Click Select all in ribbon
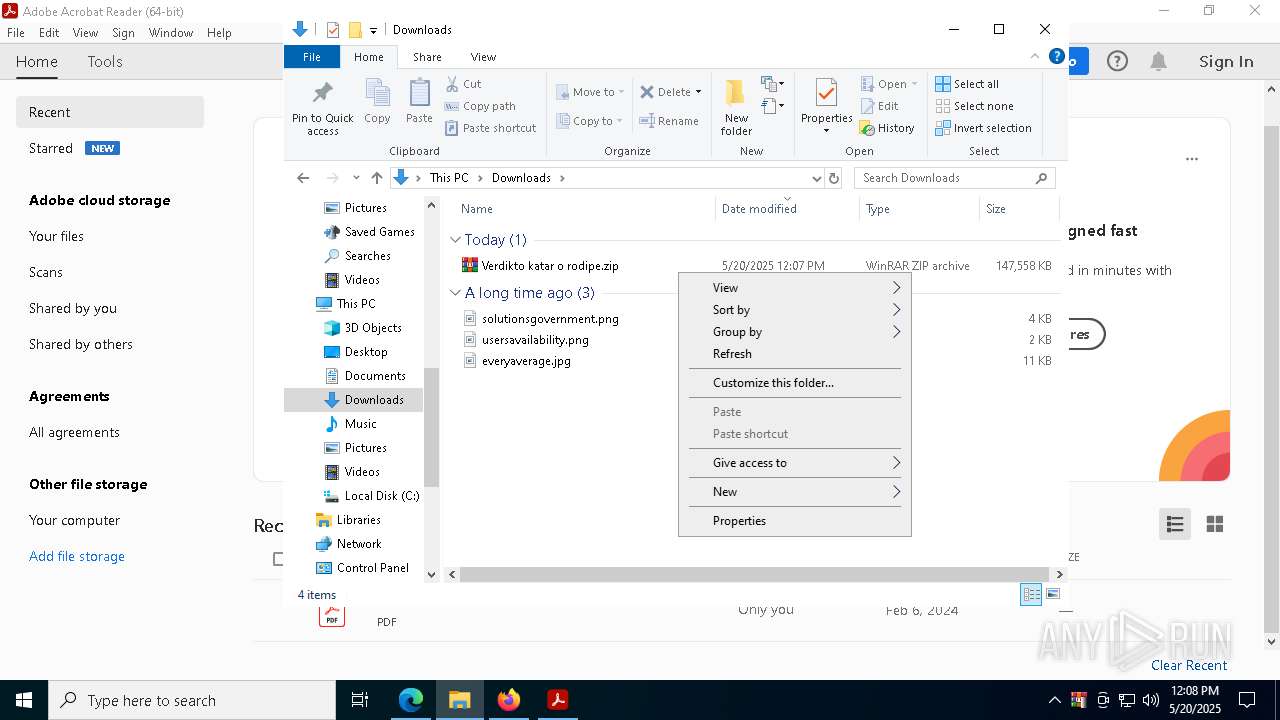The width and height of the screenshot is (1280, 720). (x=967, y=84)
